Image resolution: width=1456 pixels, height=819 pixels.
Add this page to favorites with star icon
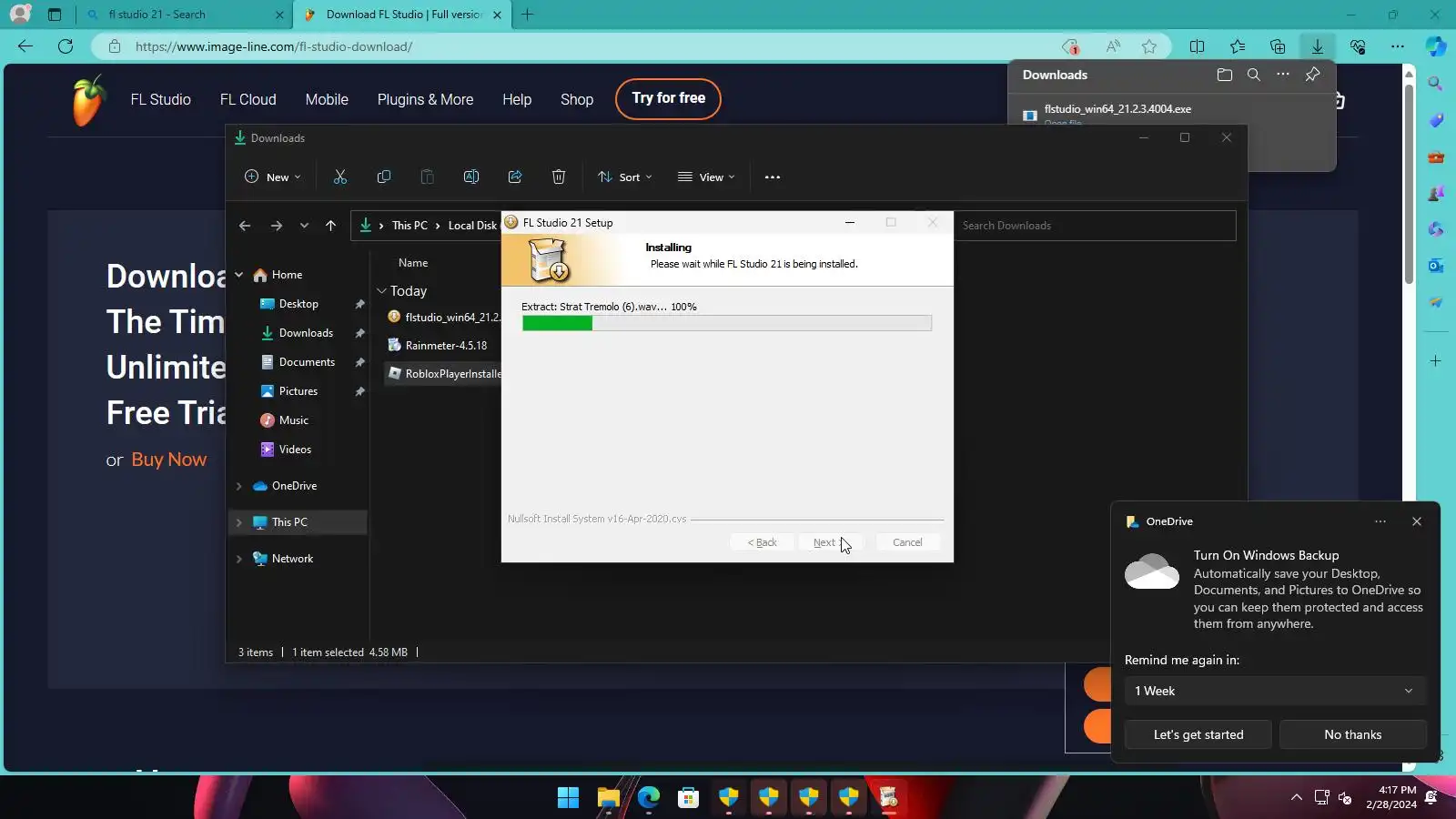pyautogui.click(x=1149, y=46)
